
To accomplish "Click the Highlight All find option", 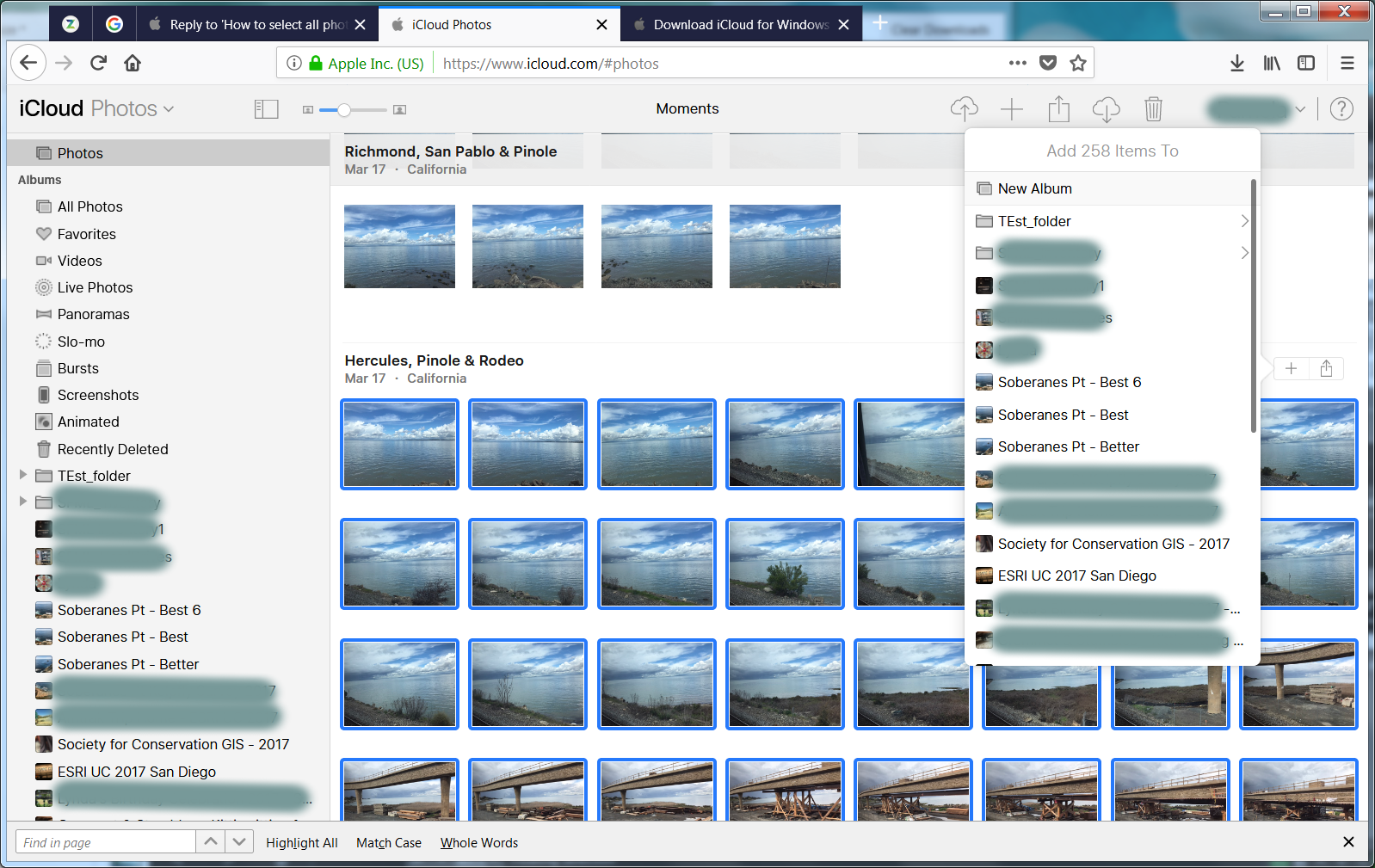I will (302, 843).
